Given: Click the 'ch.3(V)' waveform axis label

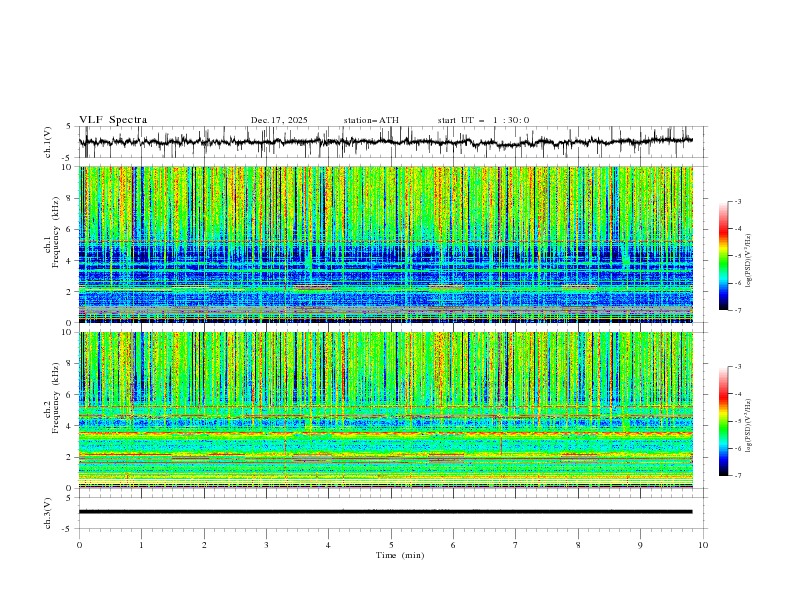Looking at the screenshot, I should pos(48,513).
